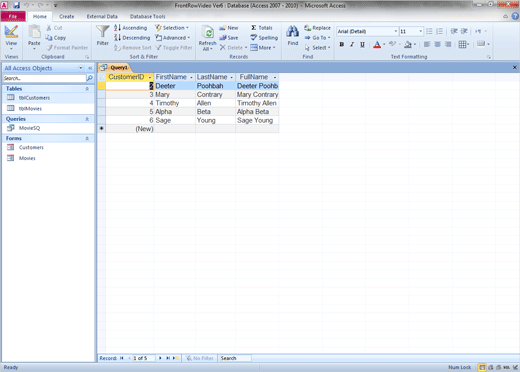This screenshot has height=372, width=520.
Task: Go to first record button
Action: click(x=122, y=358)
